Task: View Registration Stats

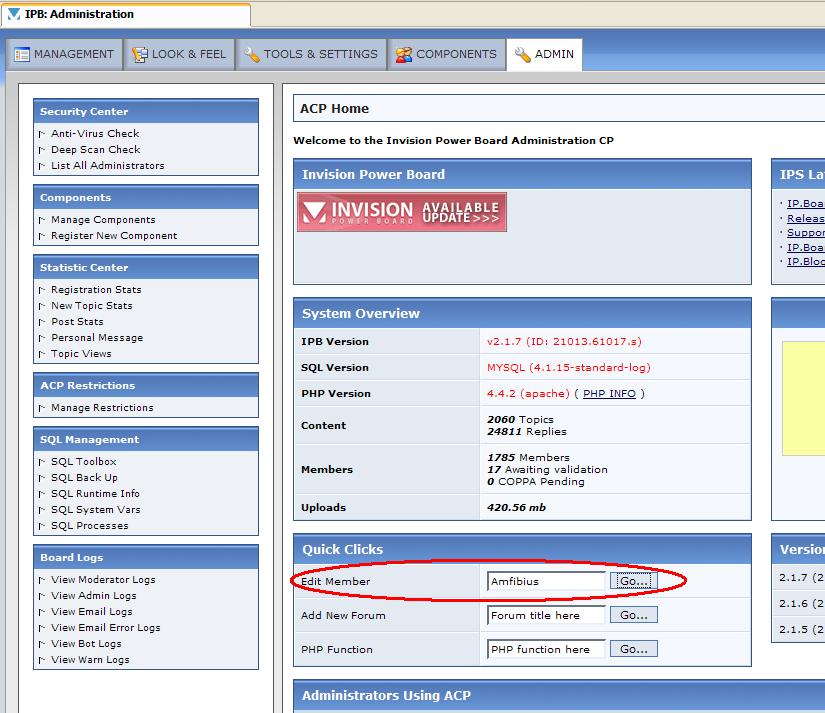Action: [96, 290]
